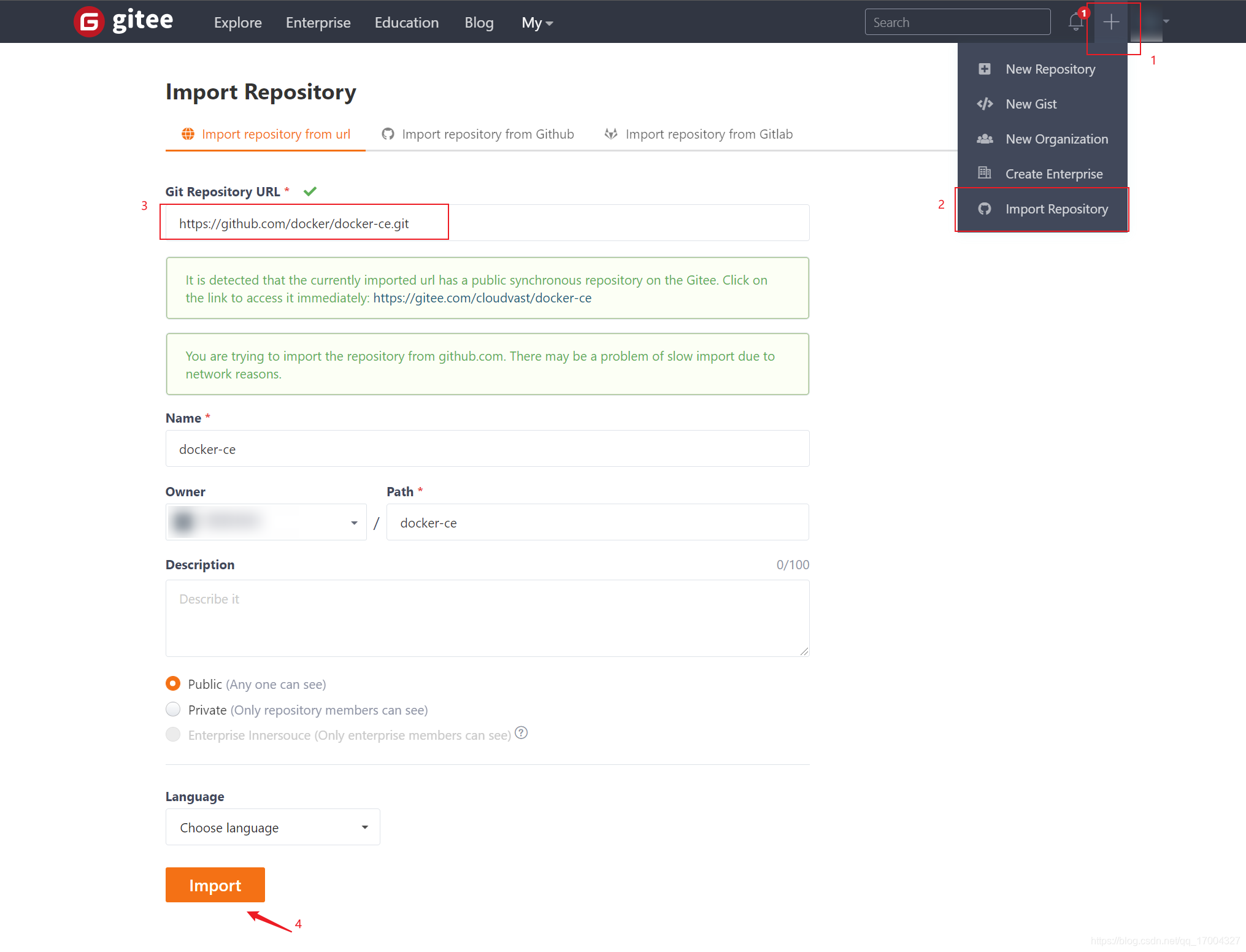Click the New Organization icon
Image resolution: width=1246 pixels, height=952 pixels.
[985, 139]
